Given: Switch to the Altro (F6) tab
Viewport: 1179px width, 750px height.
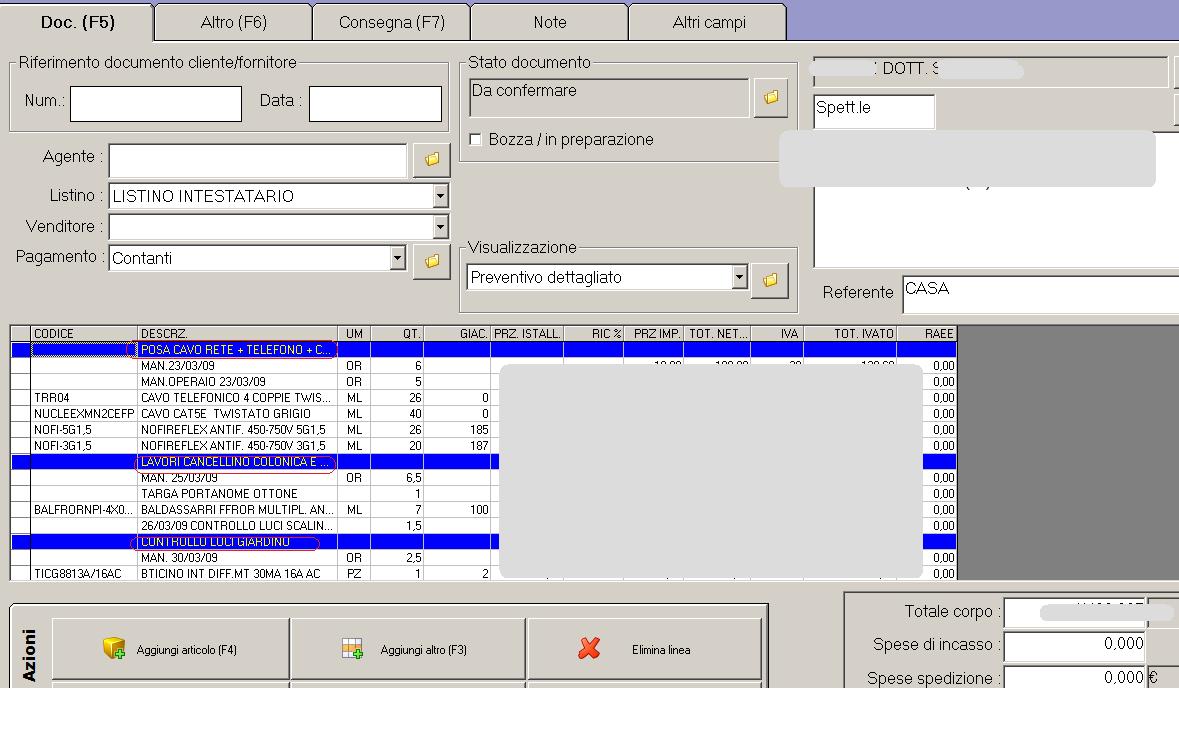Looking at the screenshot, I should tap(234, 23).
